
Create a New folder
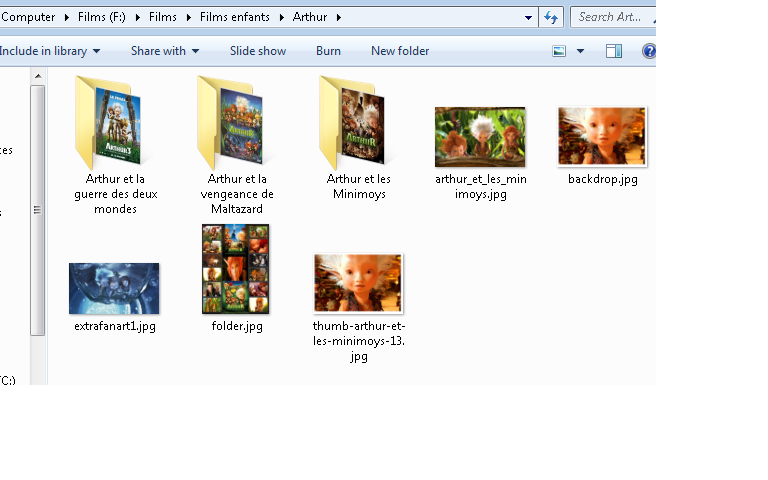(x=400, y=51)
